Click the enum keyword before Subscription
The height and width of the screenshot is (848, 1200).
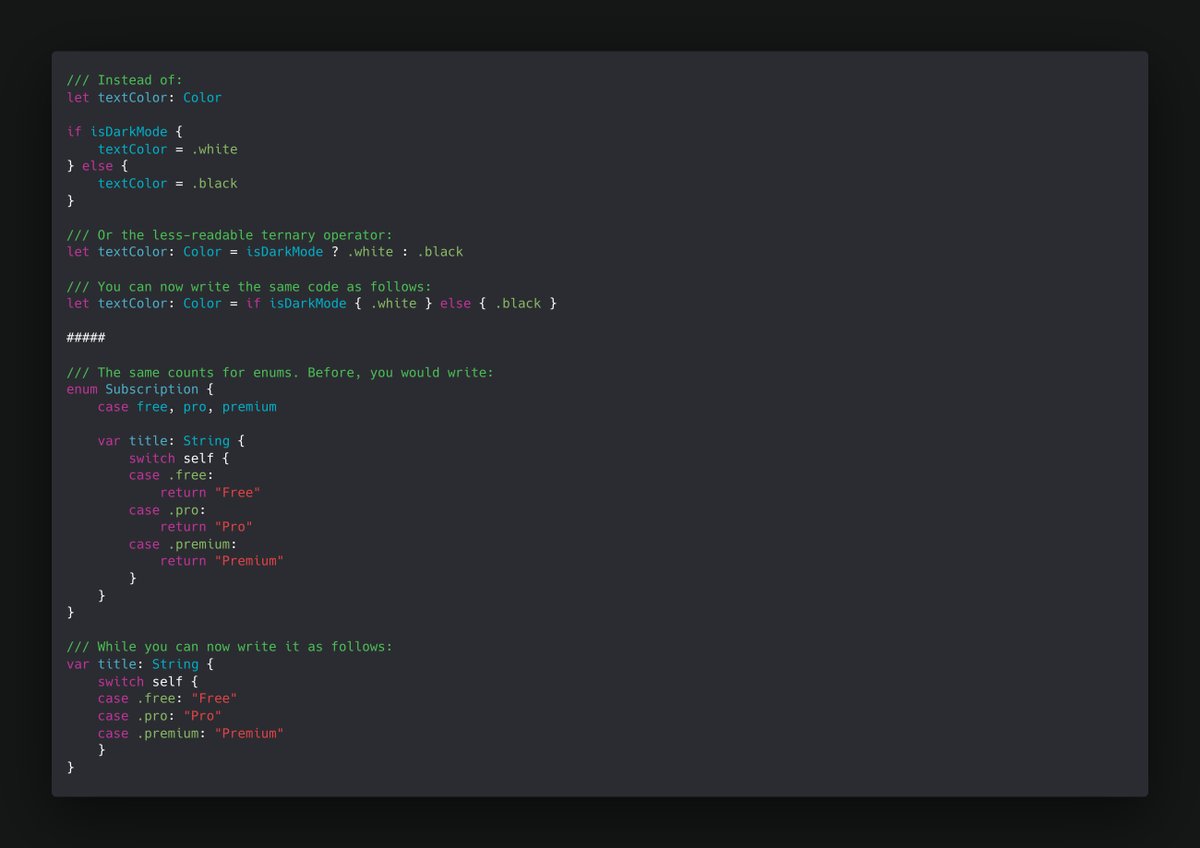click(81, 389)
